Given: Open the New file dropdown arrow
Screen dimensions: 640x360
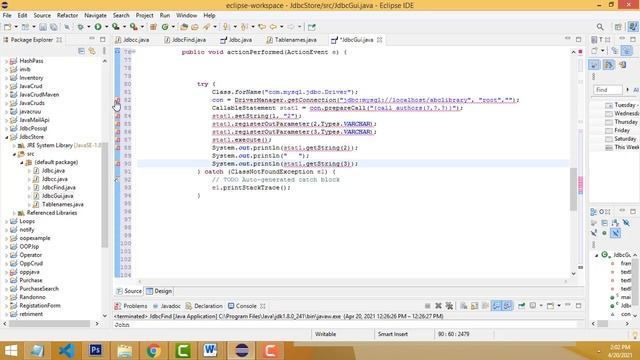Looking at the screenshot, I should (x=16, y=27).
